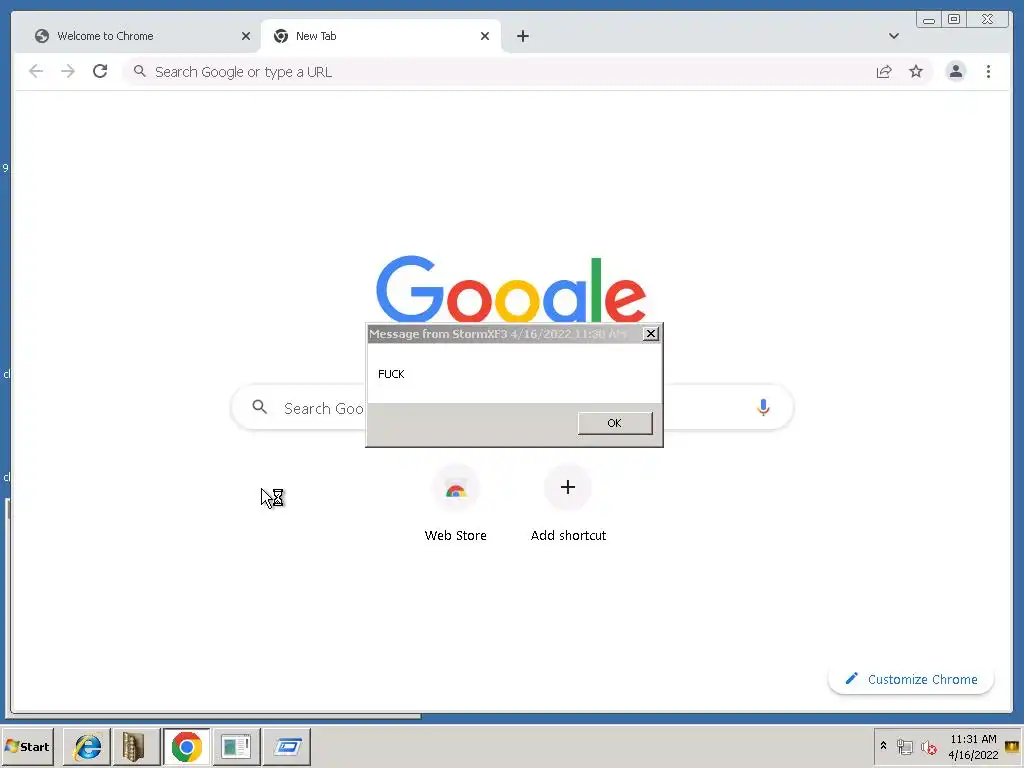Click the share page icon
The height and width of the screenshot is (768, 1024).
click(x=884, y=72)
